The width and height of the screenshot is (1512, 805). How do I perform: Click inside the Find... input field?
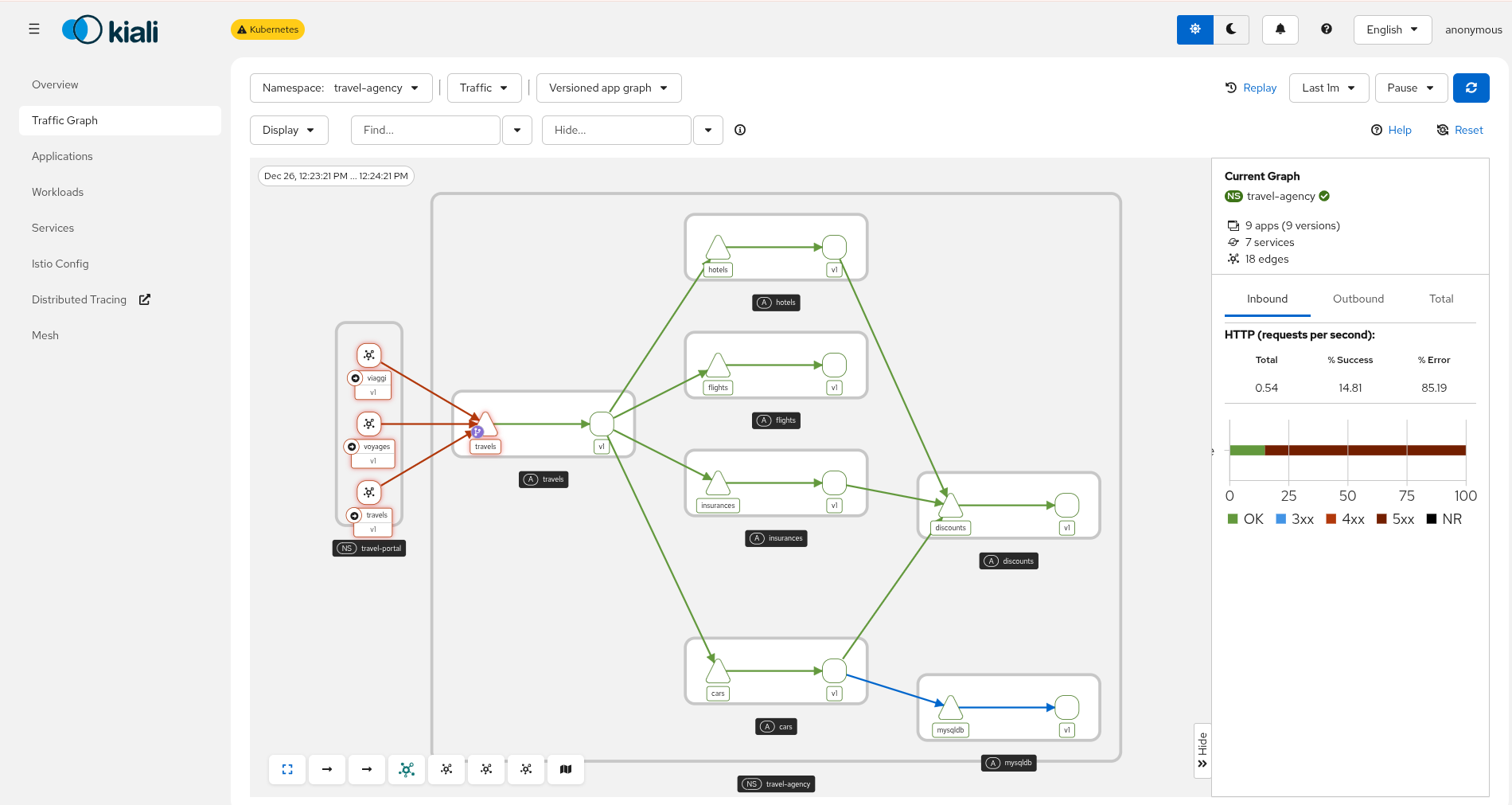click(x=425, y=130)
